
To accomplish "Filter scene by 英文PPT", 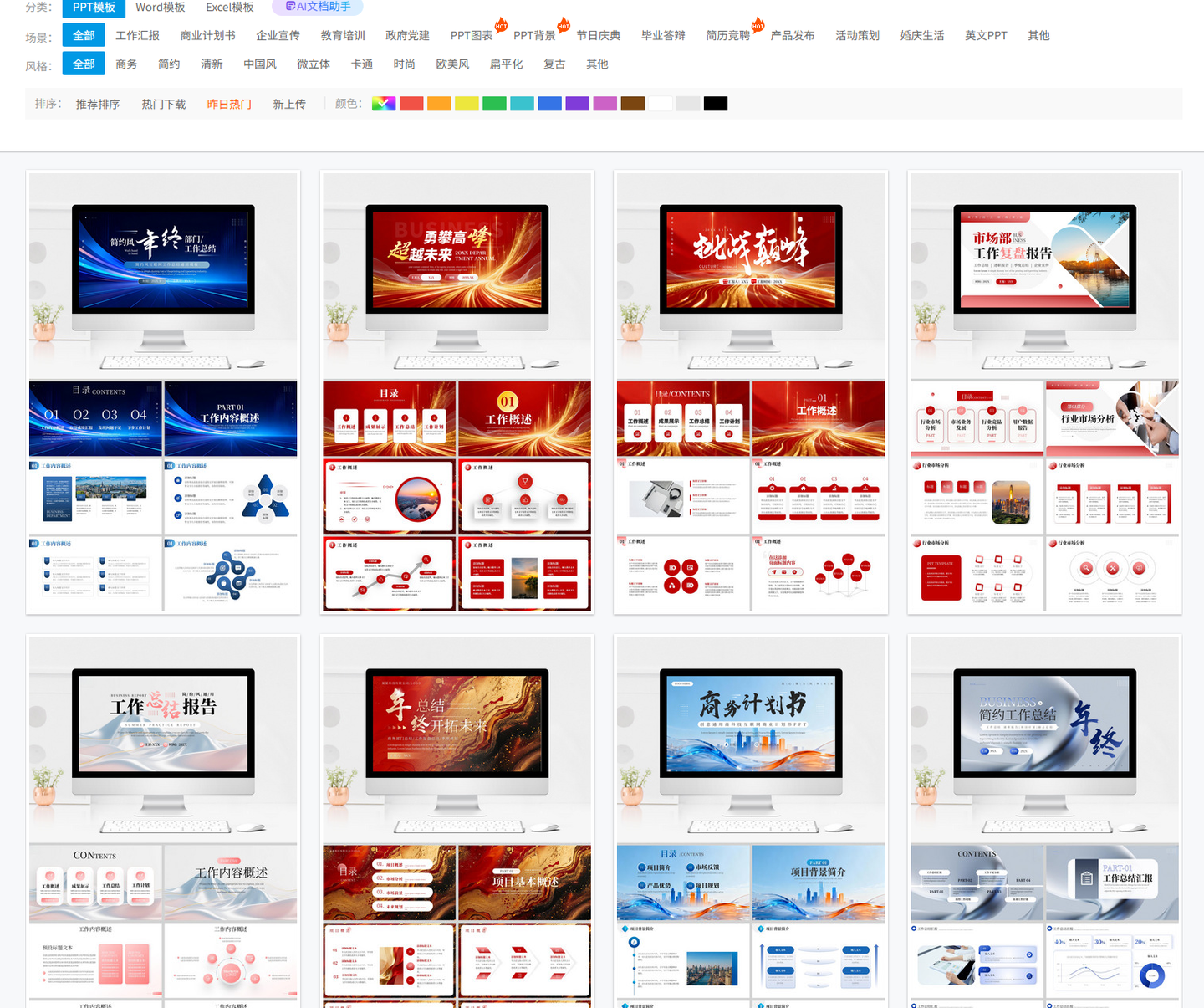I will click(x=986, y=36).
